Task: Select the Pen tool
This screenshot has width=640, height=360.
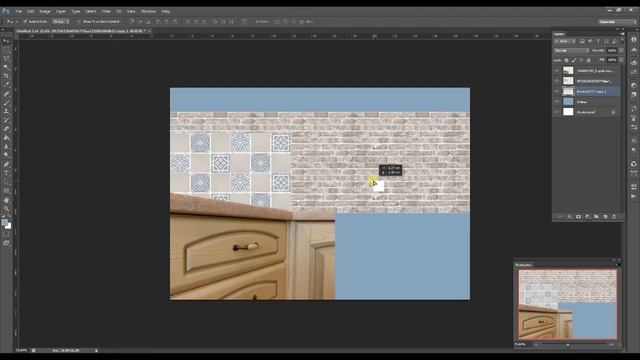Action: pos(6,164)
